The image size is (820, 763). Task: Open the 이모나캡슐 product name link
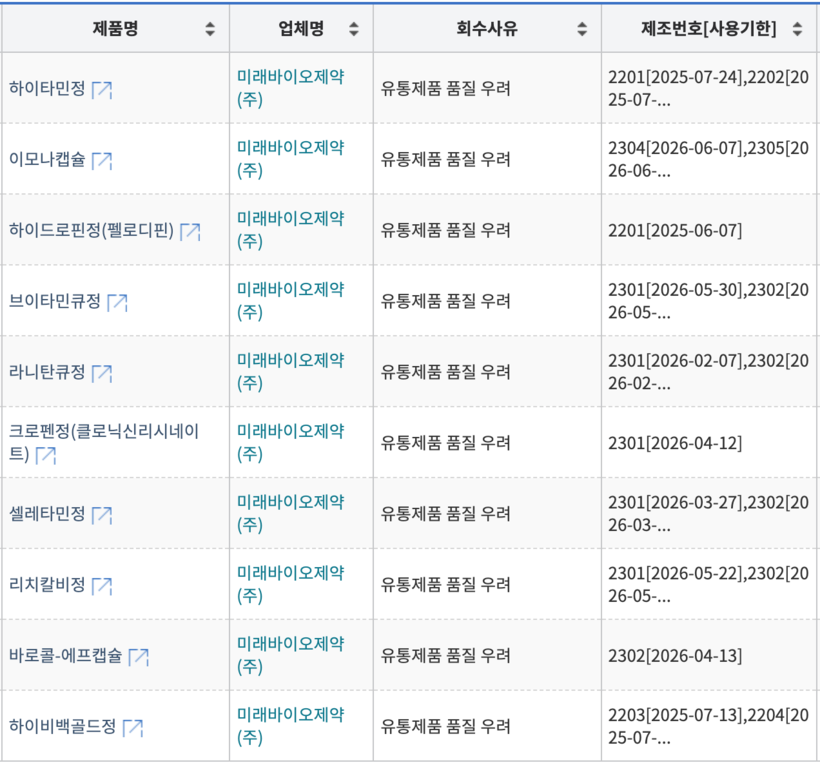pos(47,160)
